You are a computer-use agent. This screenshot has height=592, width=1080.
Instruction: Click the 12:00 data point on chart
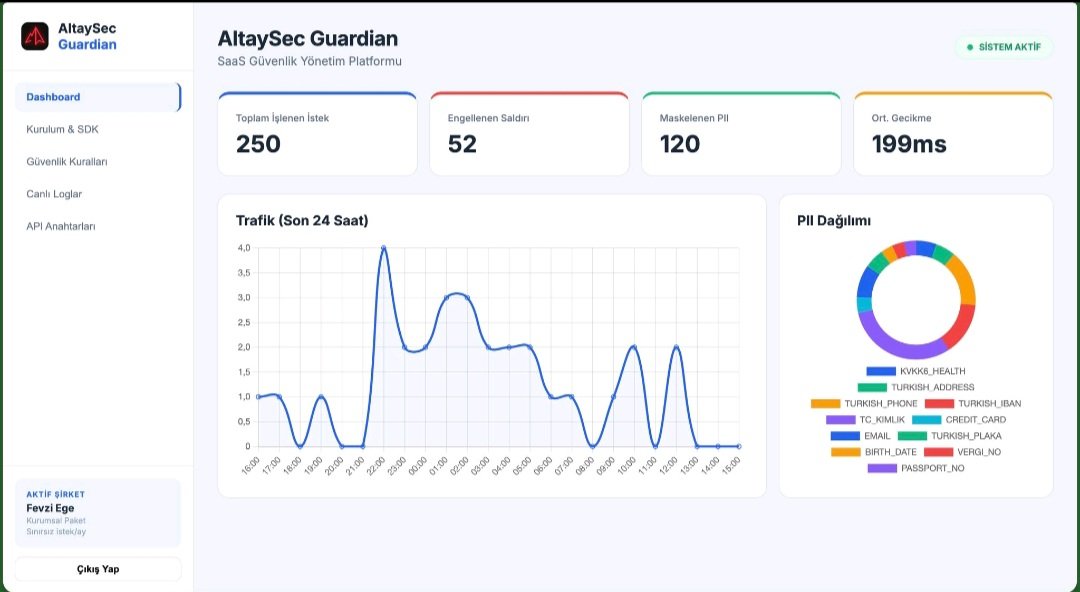[x=676, y=347]
